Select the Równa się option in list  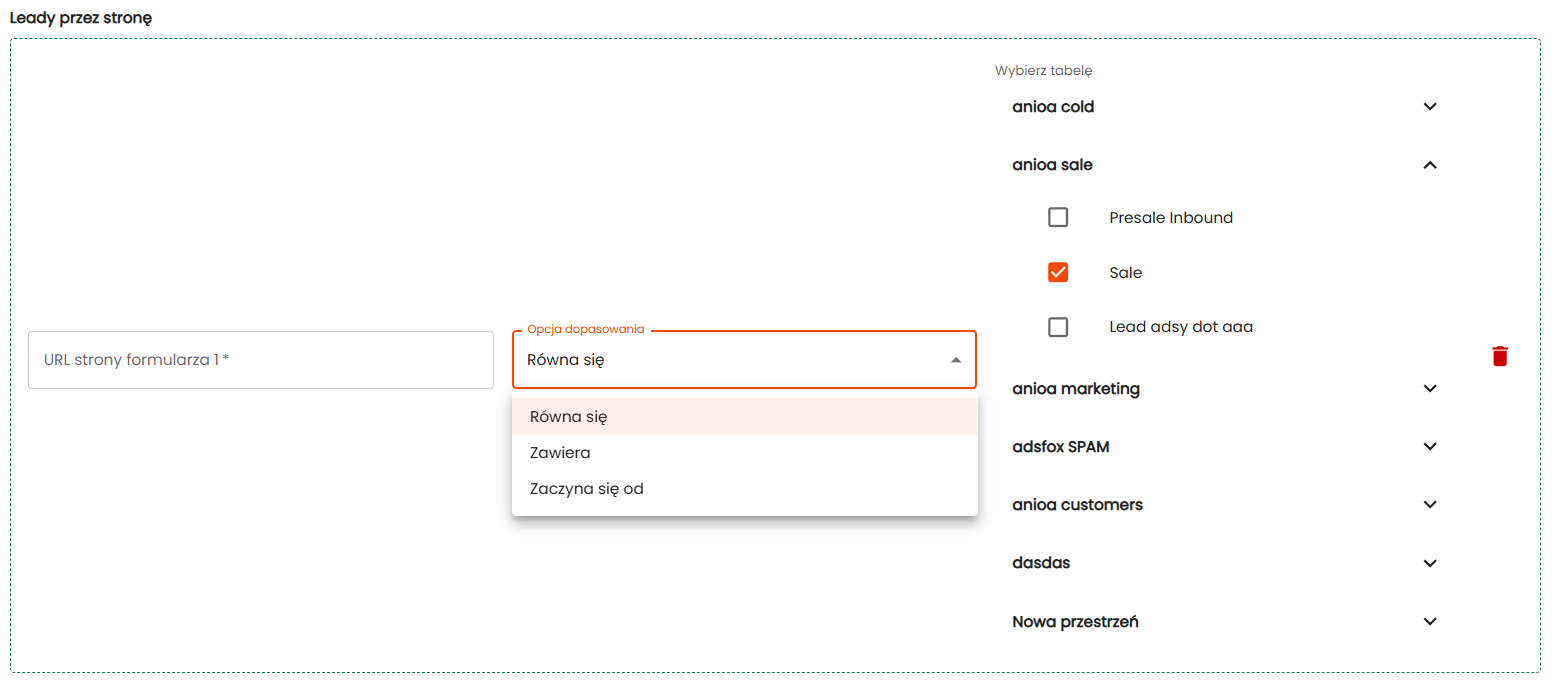(569, 417)
